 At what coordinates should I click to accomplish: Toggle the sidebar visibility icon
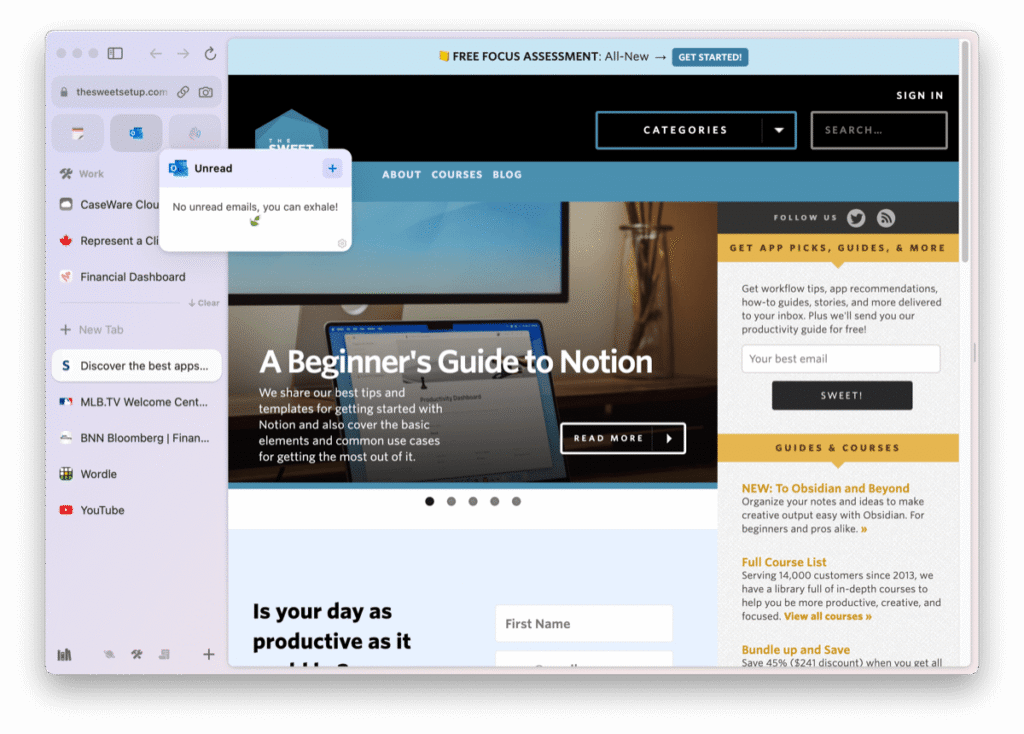click(115, 53)
